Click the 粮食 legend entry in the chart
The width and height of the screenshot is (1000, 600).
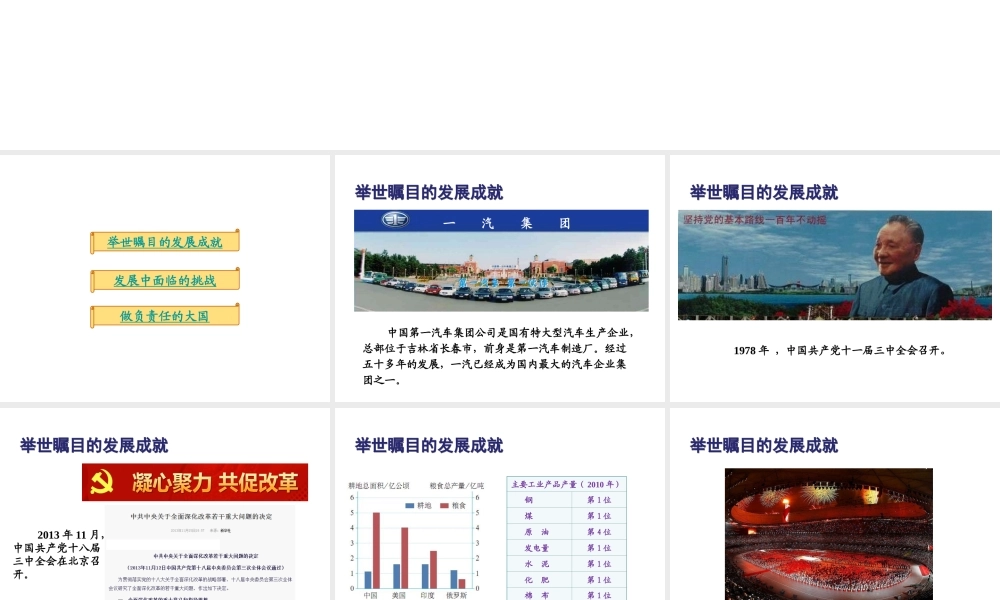coord(453,506)
